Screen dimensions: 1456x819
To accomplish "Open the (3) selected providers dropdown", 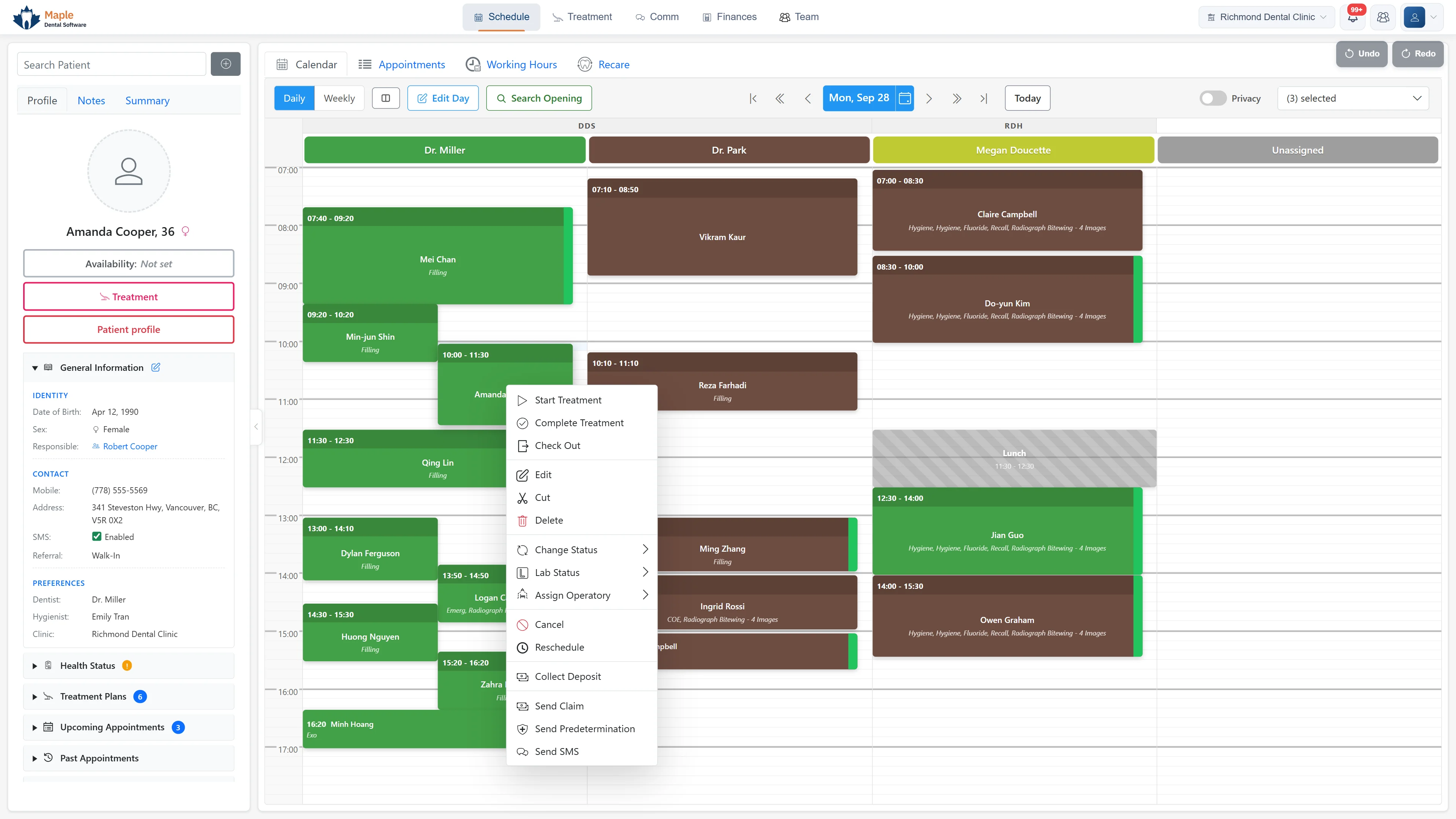I will pyautogui.click(x=1353, y=98).
